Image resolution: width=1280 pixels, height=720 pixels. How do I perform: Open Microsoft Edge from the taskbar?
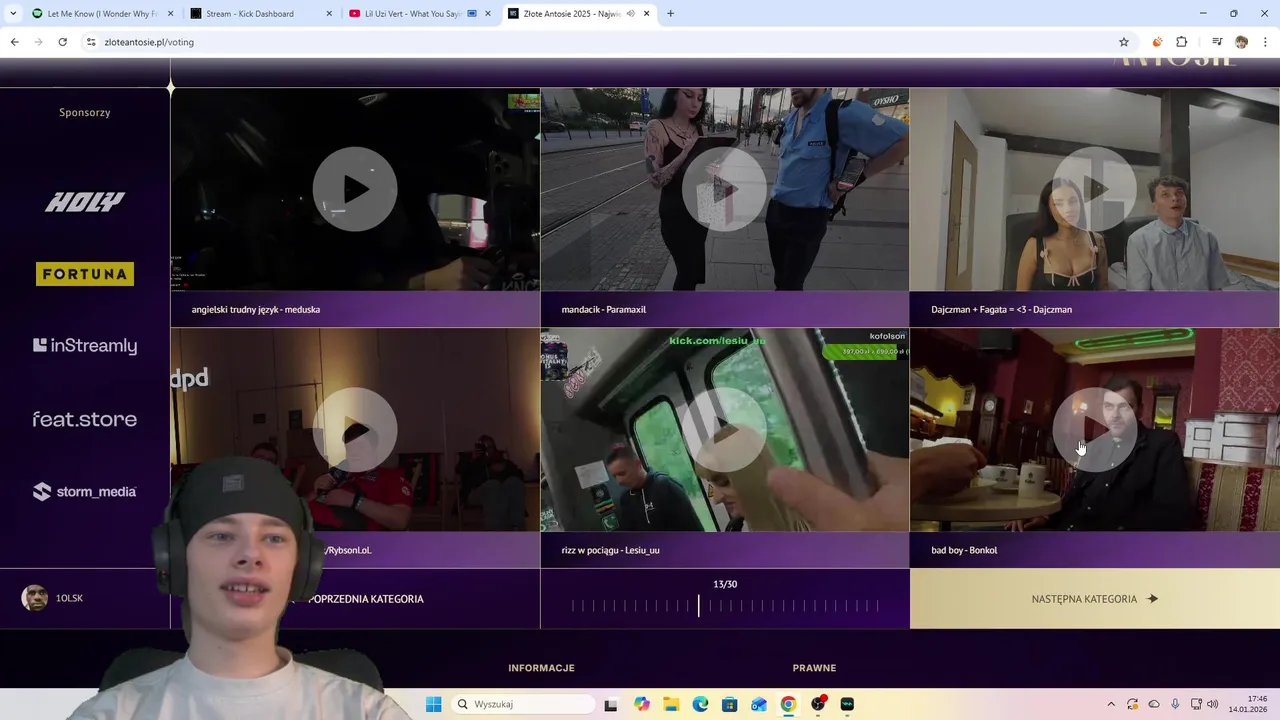[x=700, y=704]
